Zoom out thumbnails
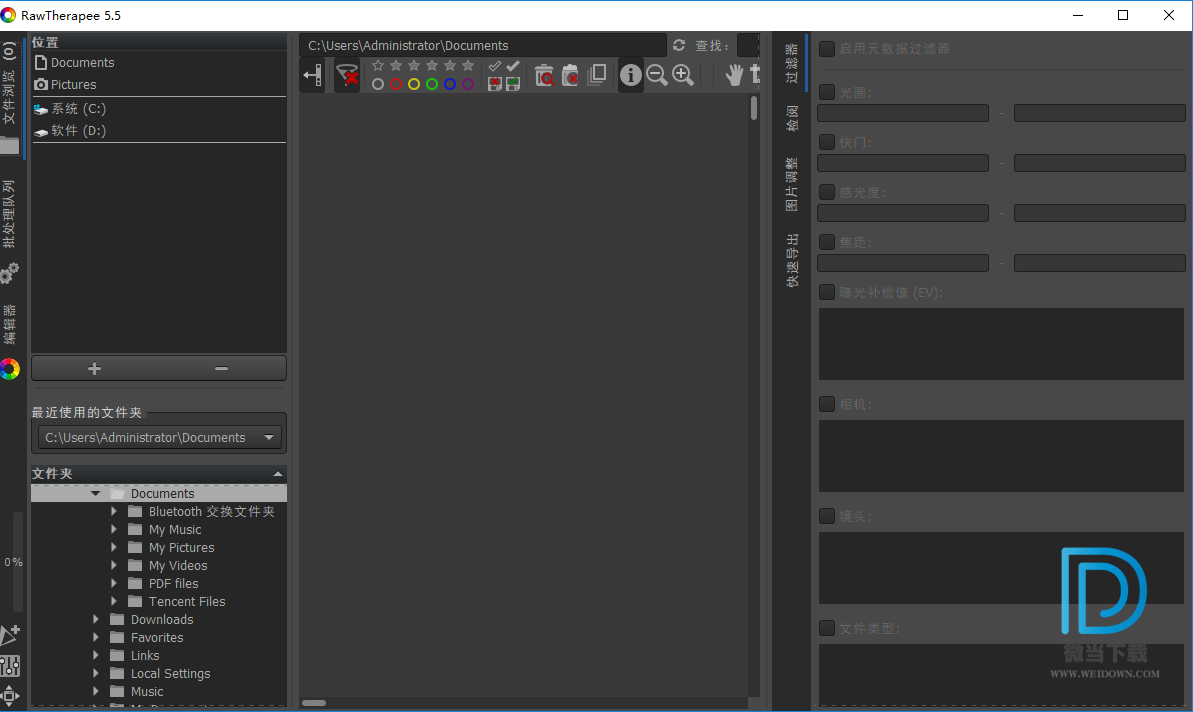This screenshot has height=712, width=1193. [657, 75]
